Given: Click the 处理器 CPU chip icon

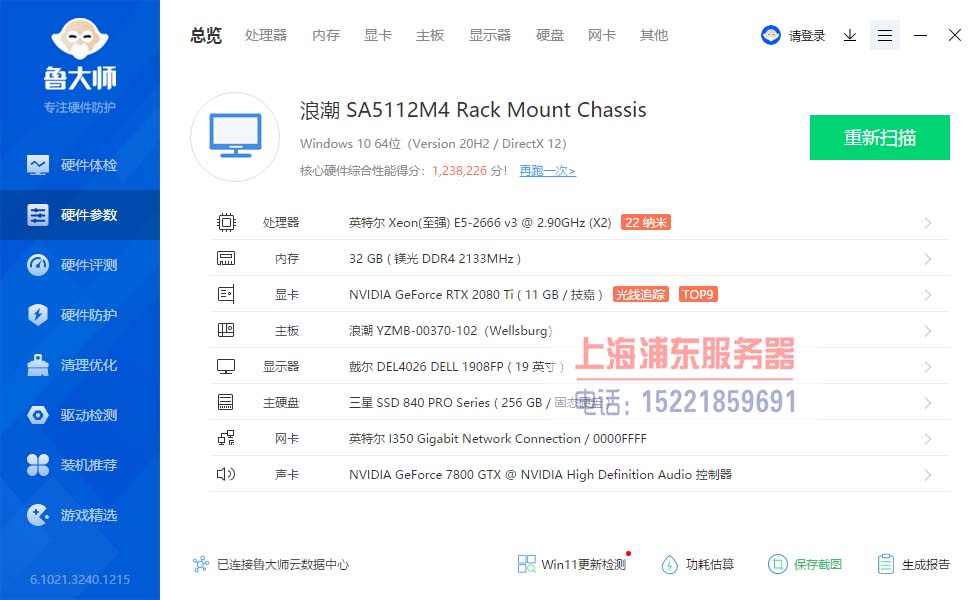Looking at the screenshot, I should click(226, 222).
